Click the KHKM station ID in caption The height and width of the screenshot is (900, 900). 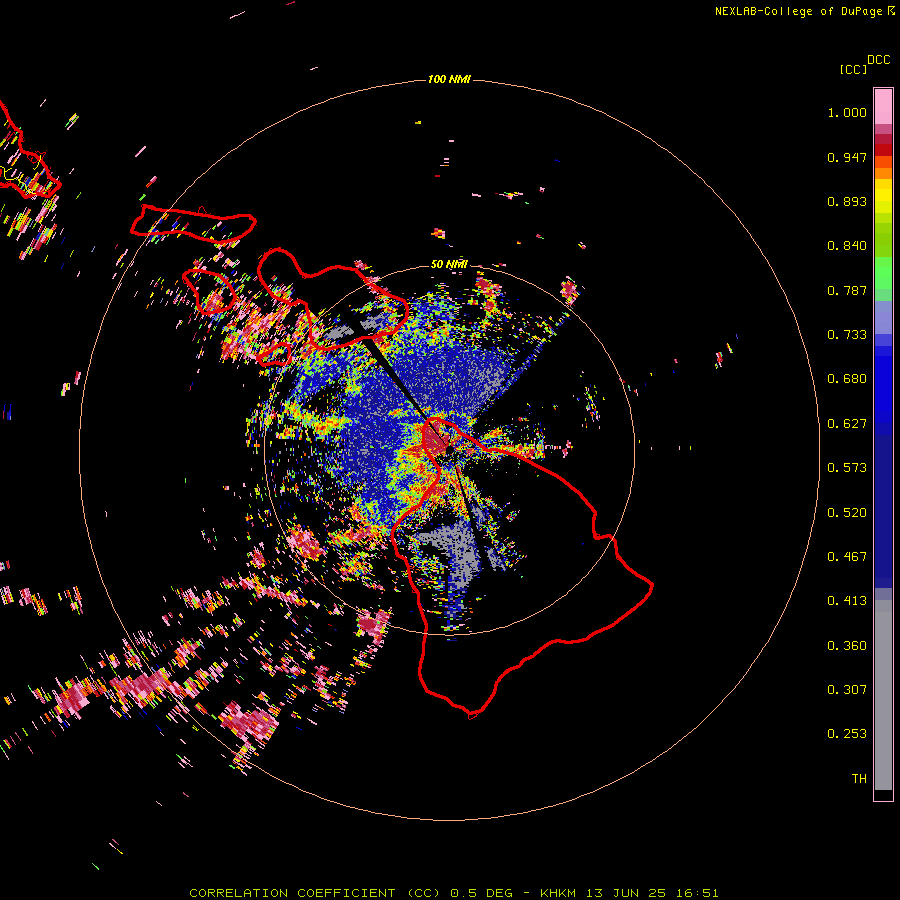pyautogui.click(x=558, y=893)
